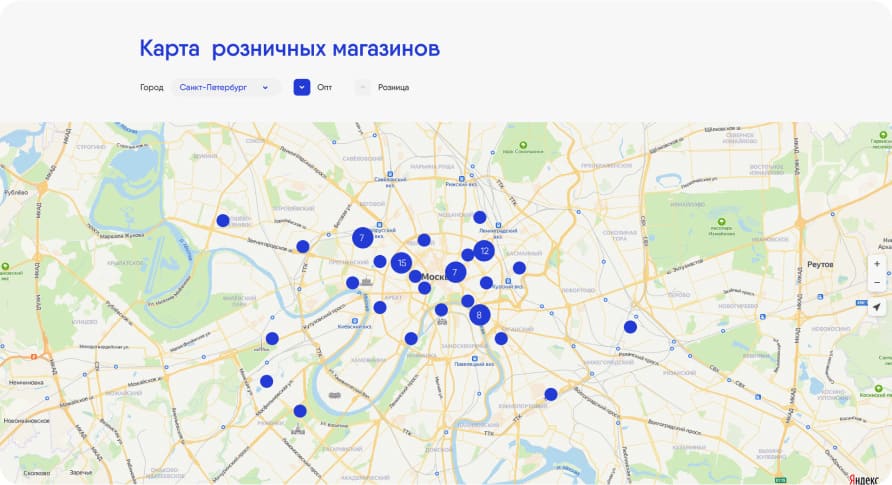Viewport: 892px width, 485px height.
Task: Select the store pin near Волгоградский проспект
Action: (551, 394)
